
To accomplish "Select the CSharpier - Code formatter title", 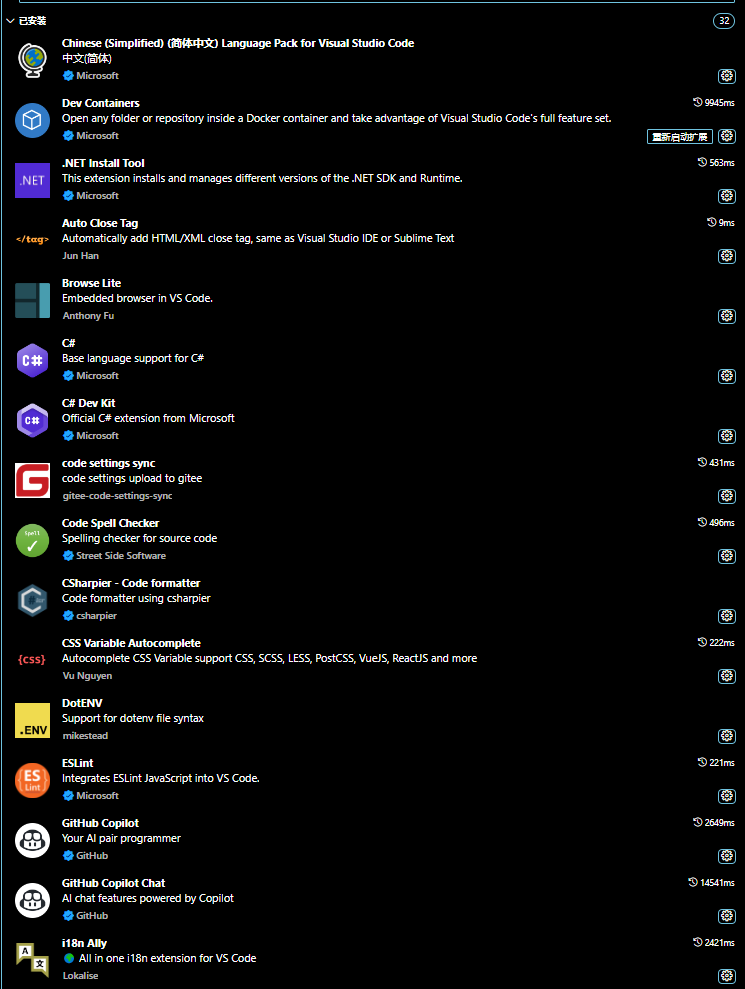I will [131, 583].
